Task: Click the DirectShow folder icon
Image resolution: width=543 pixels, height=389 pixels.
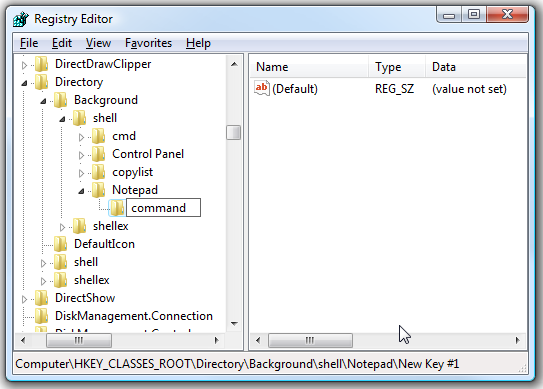Action: click(42, 298)
